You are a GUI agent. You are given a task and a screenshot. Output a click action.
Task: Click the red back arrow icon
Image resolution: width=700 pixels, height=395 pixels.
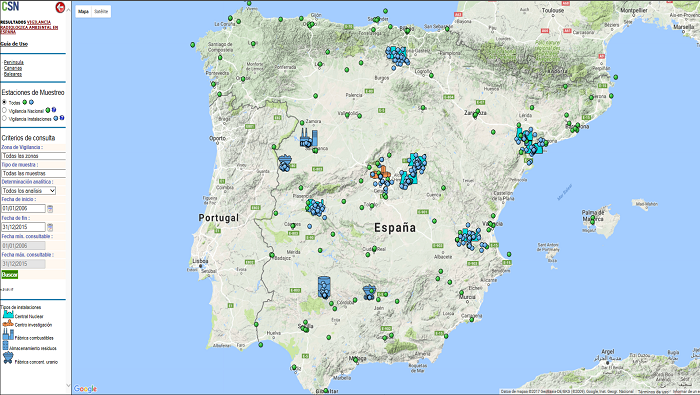tap(60, 7)
